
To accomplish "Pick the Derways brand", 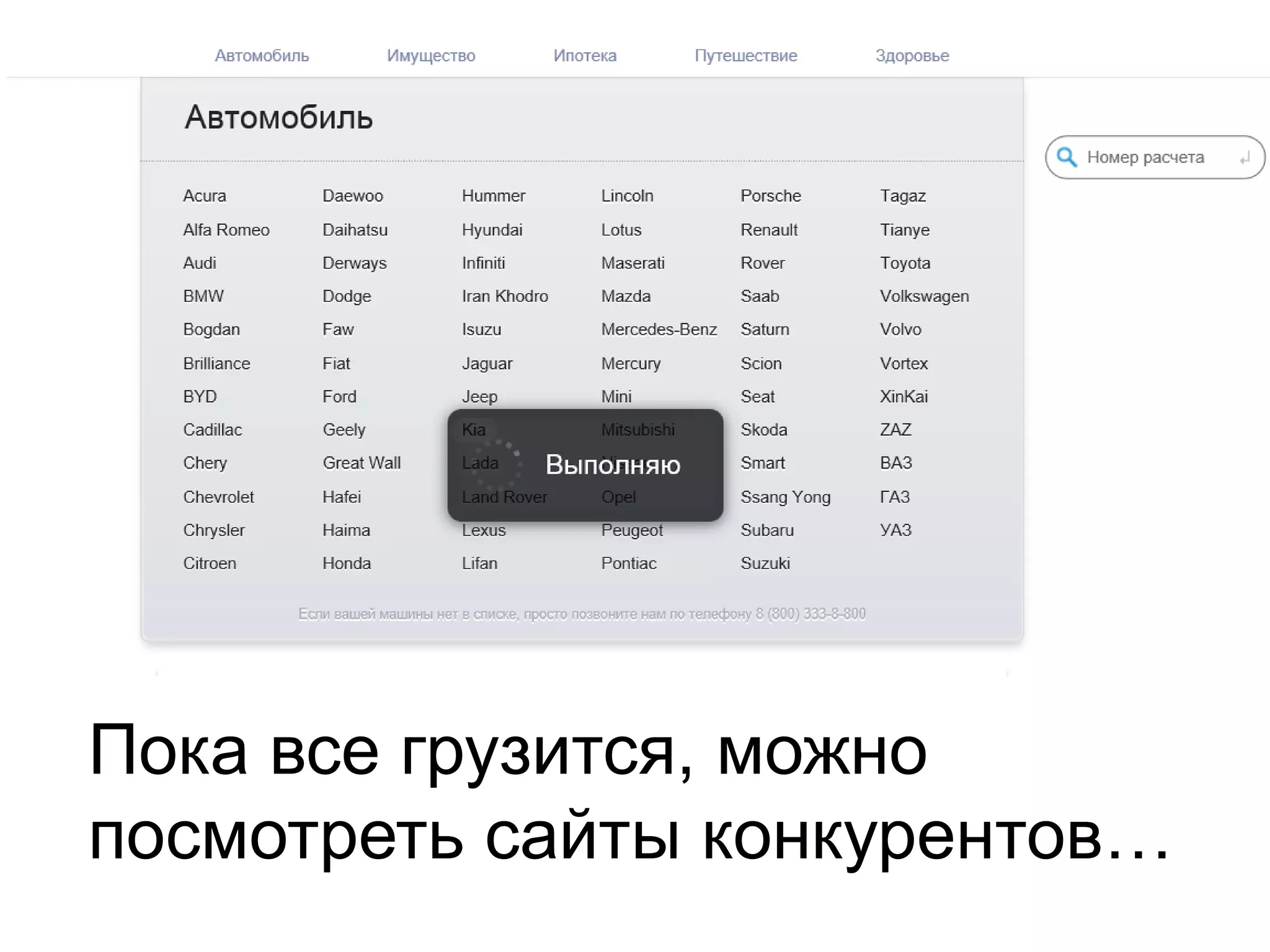I will 354,263.
